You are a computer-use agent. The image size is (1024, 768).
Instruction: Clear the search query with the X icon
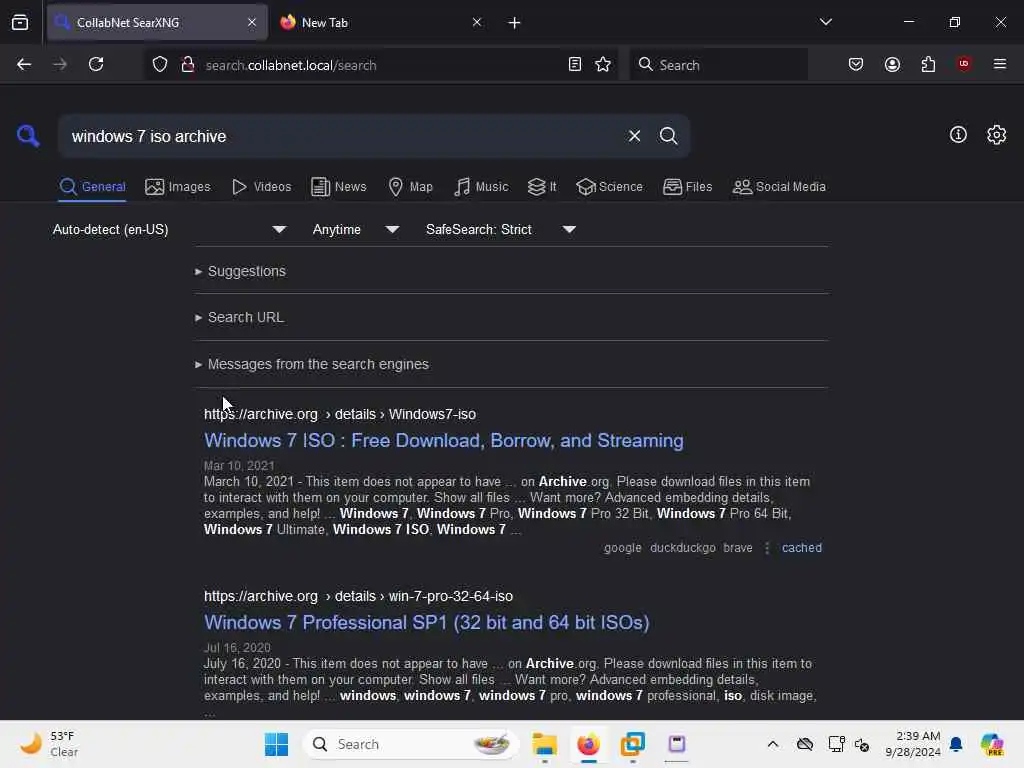point(634,136)
